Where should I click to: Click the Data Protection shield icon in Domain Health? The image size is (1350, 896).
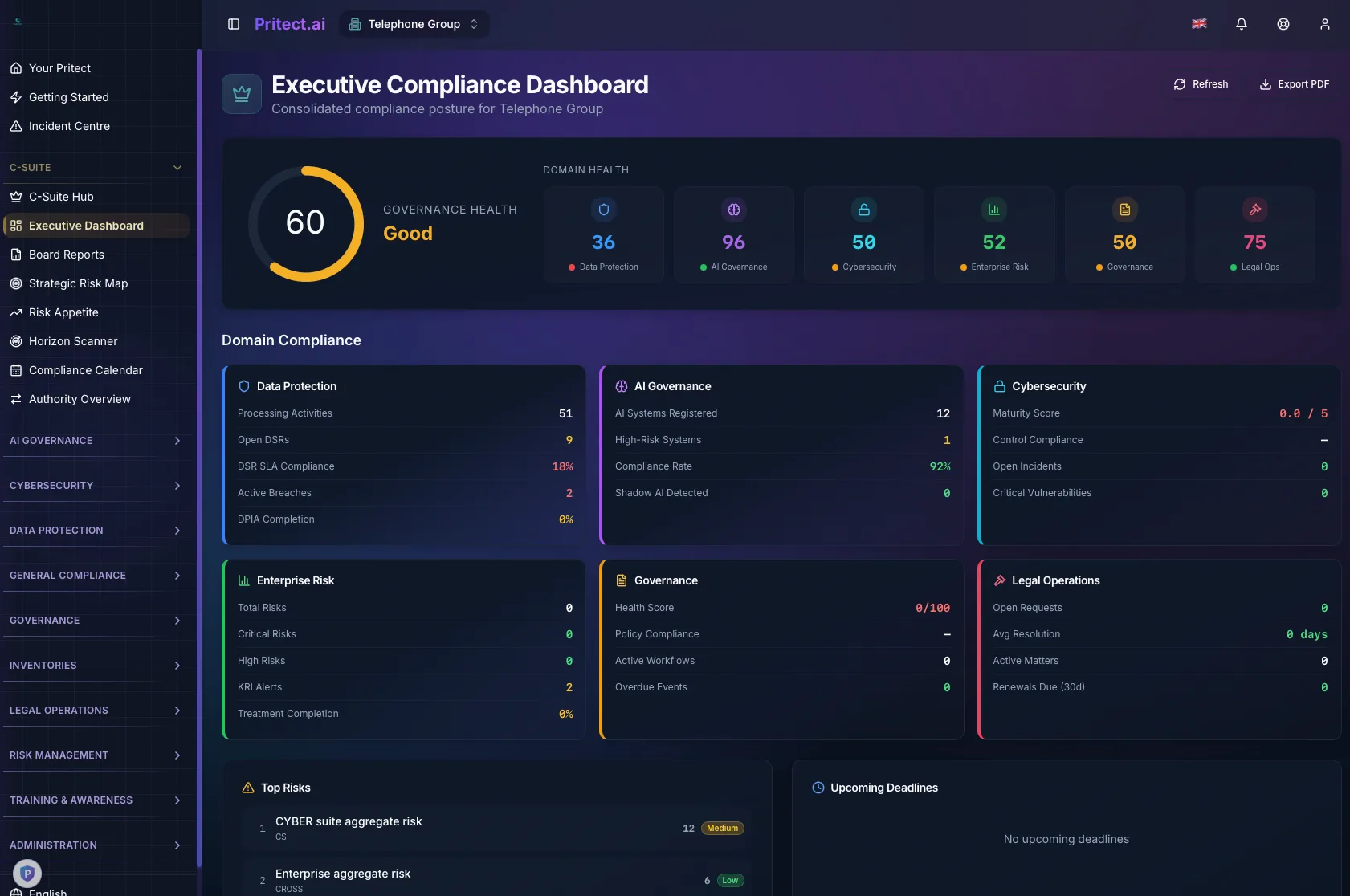click(x=604, y=210)
